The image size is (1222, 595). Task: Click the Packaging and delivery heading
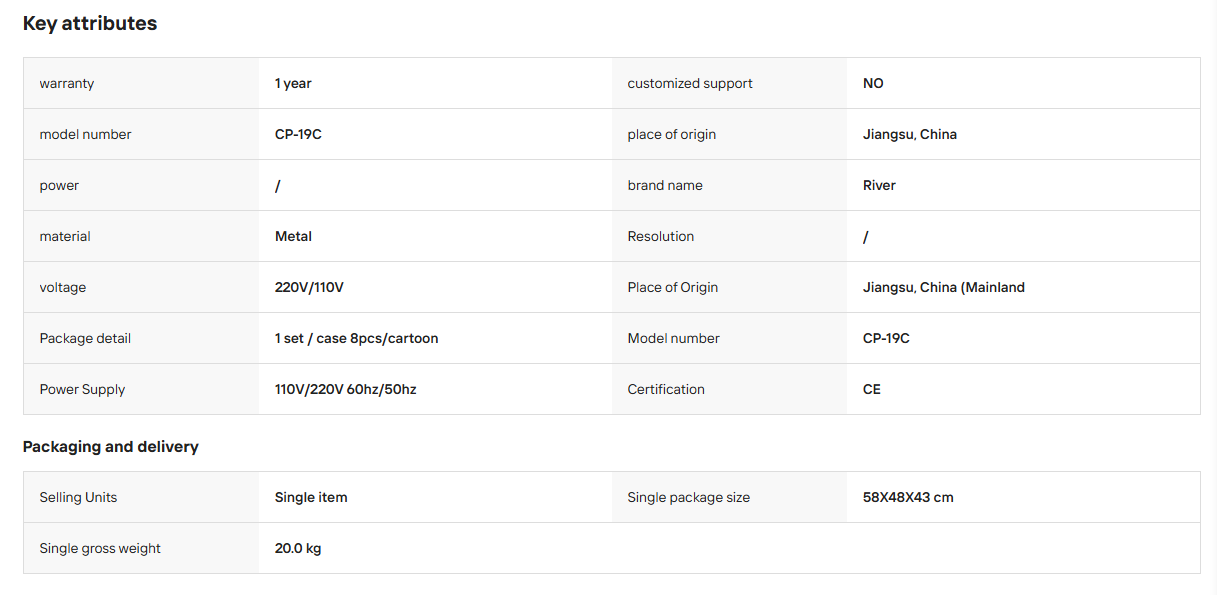111,446
